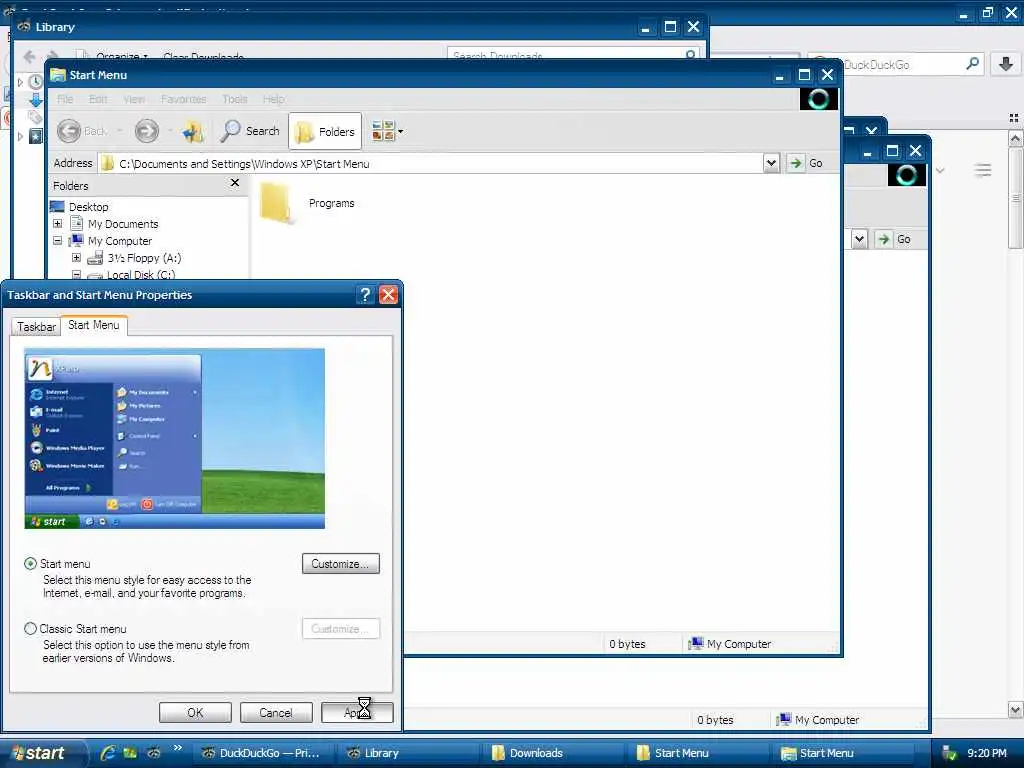Open address dropdown in background Explorer window

tap(859, 239)
